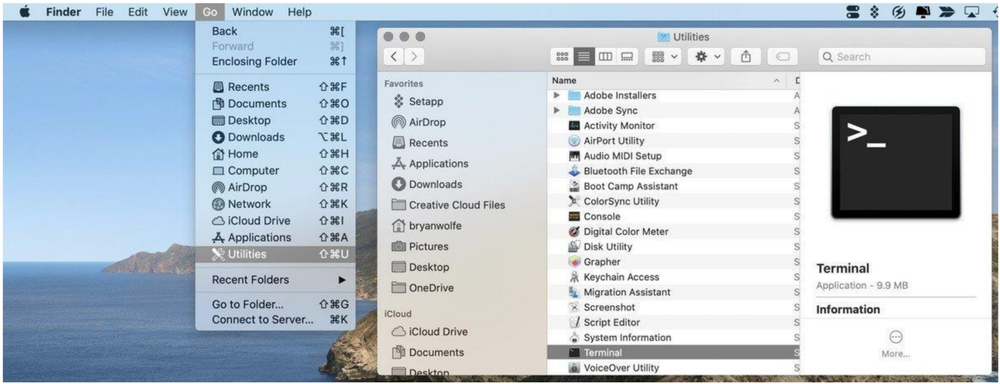Open the Window menu

point(253,12)
